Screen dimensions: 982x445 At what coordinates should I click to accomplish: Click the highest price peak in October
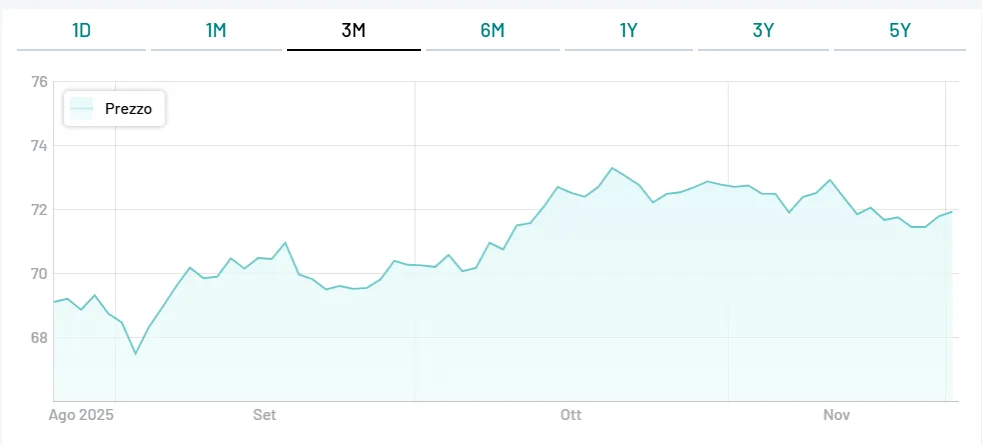click(x=612, y=168)
